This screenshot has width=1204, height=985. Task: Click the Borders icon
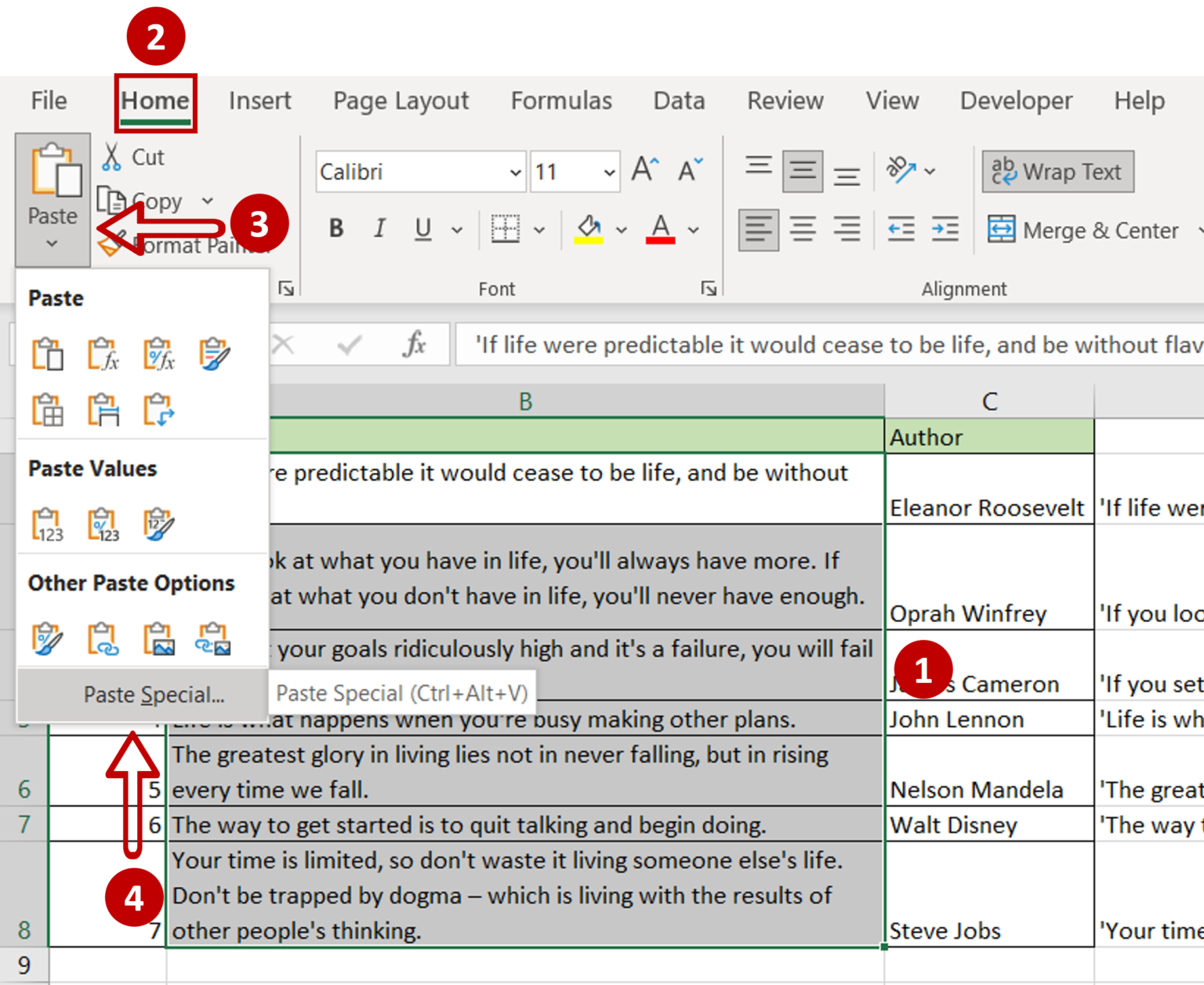click(x=506, y=230)
